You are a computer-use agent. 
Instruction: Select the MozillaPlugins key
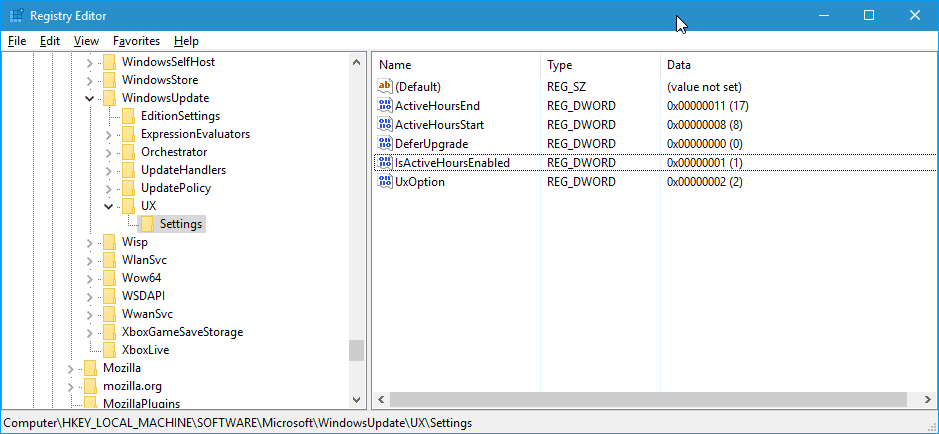coord(141,403)
